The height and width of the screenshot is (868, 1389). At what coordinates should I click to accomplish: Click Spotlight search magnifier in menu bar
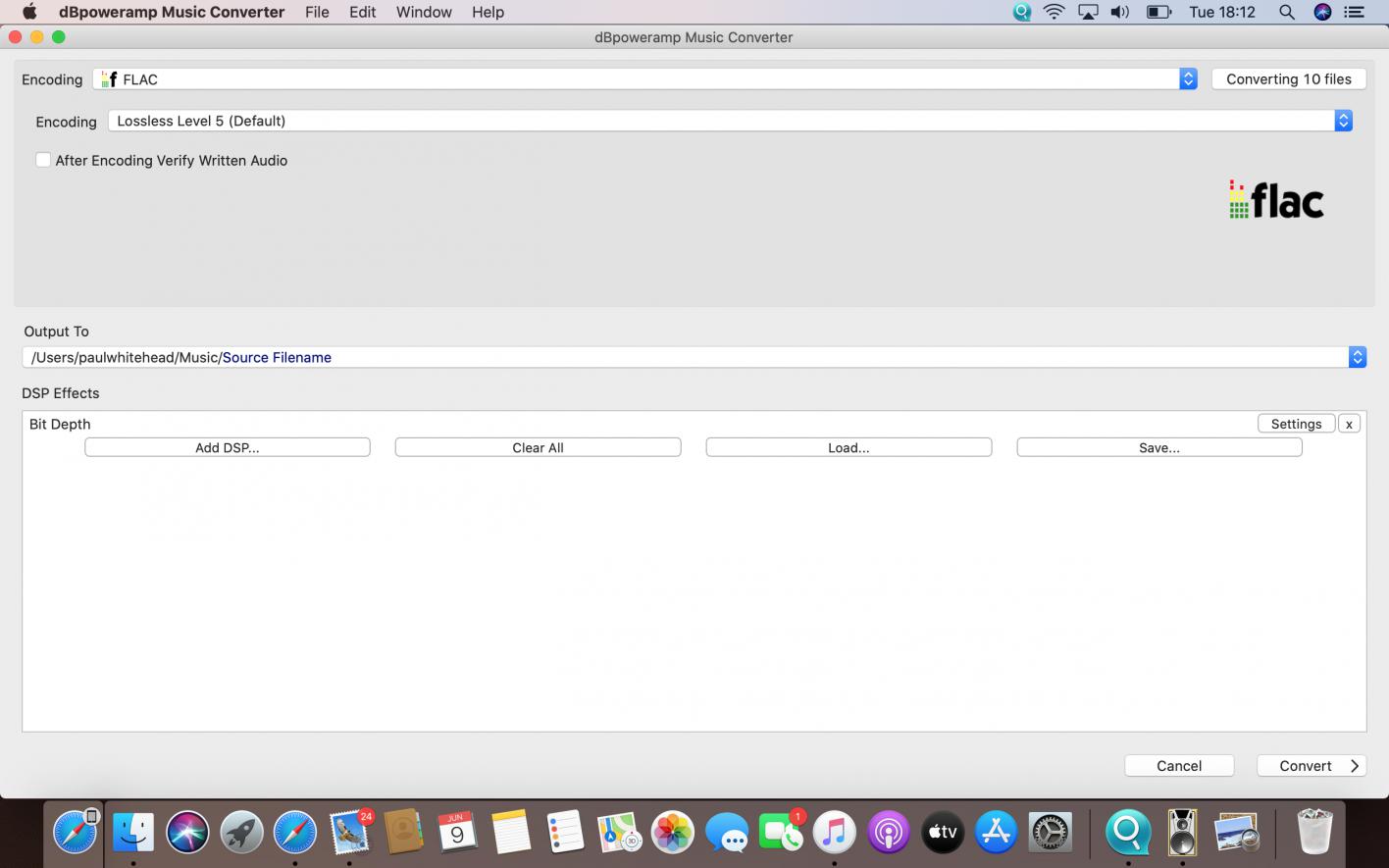click(1286, 12)
